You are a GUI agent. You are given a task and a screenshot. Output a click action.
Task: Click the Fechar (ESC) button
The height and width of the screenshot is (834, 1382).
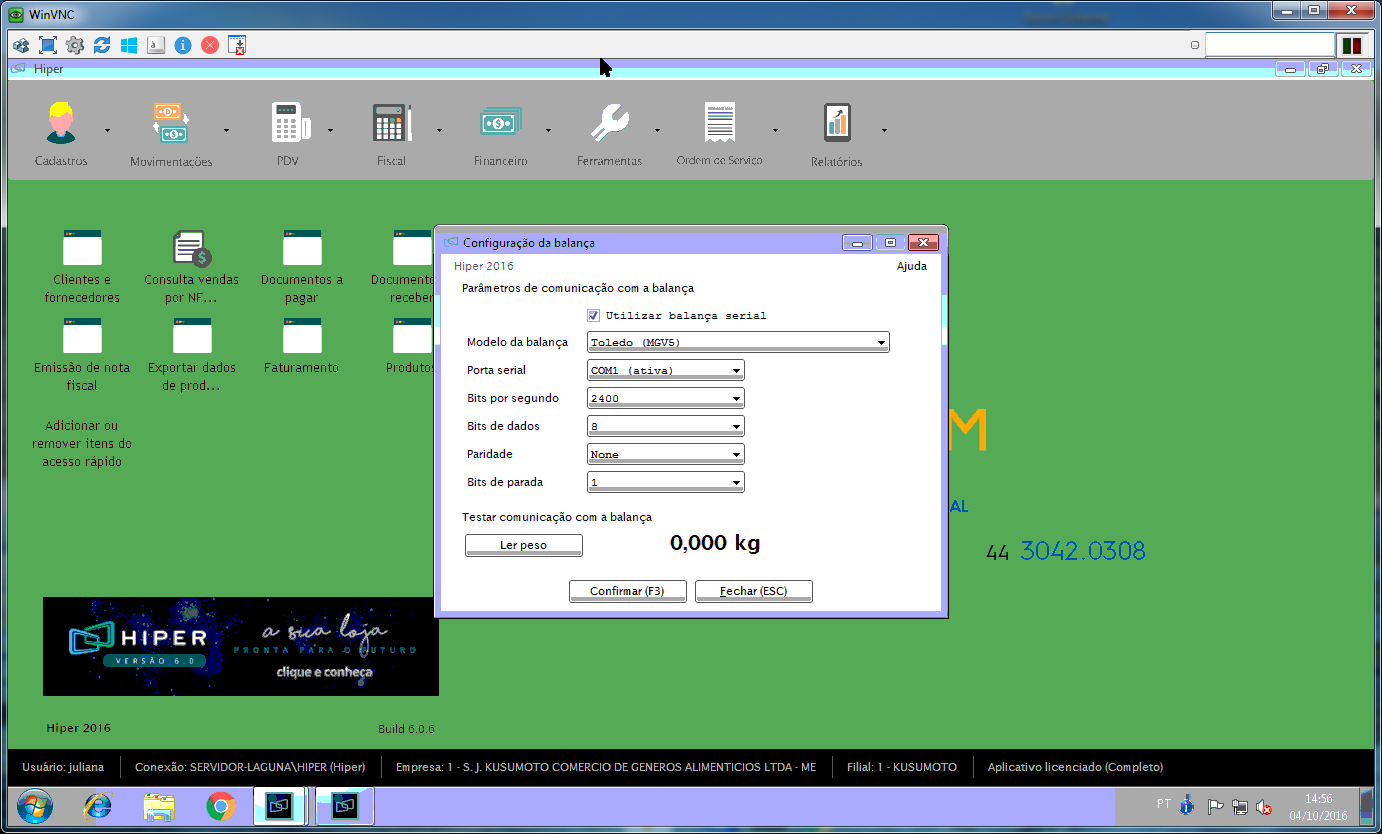tap(753, 591)
